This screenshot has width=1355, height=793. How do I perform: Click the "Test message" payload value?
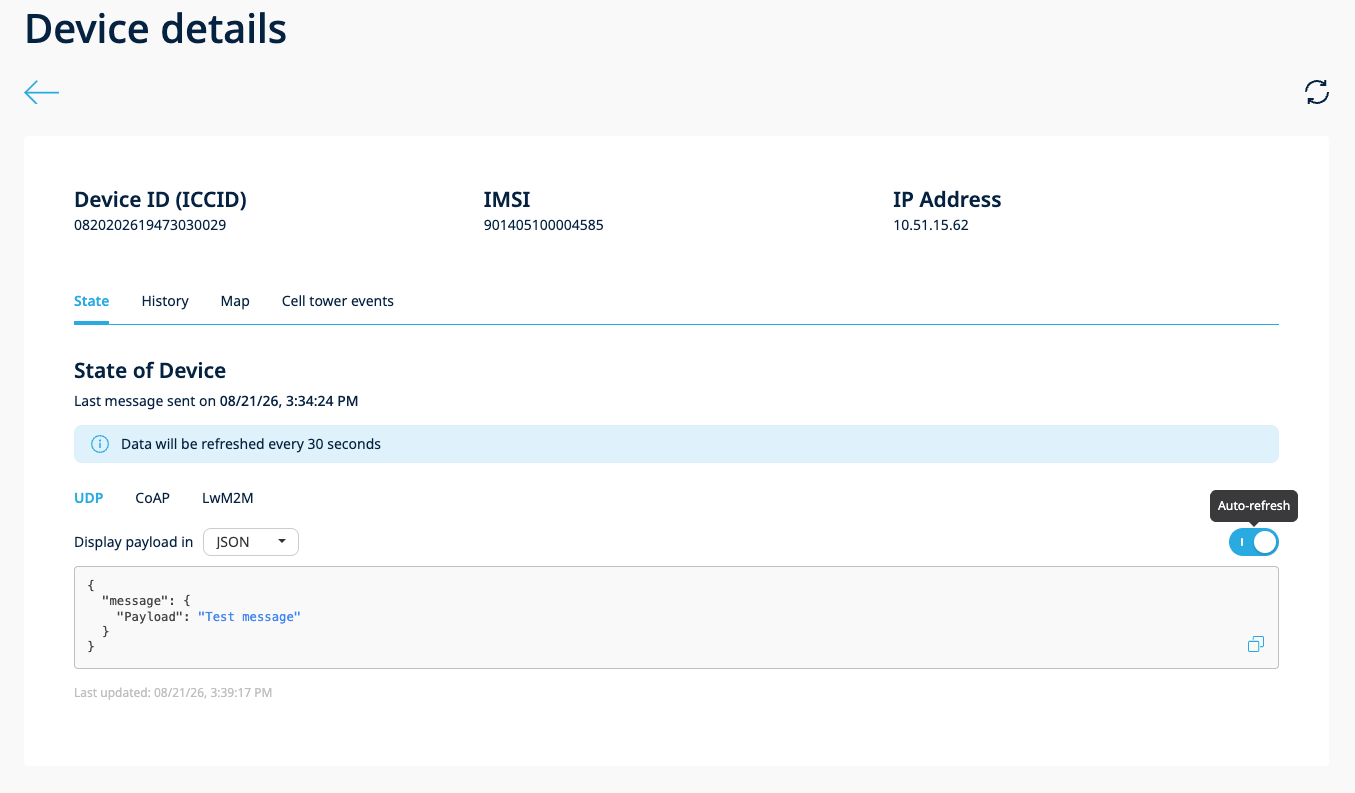(x=249, y=617)
